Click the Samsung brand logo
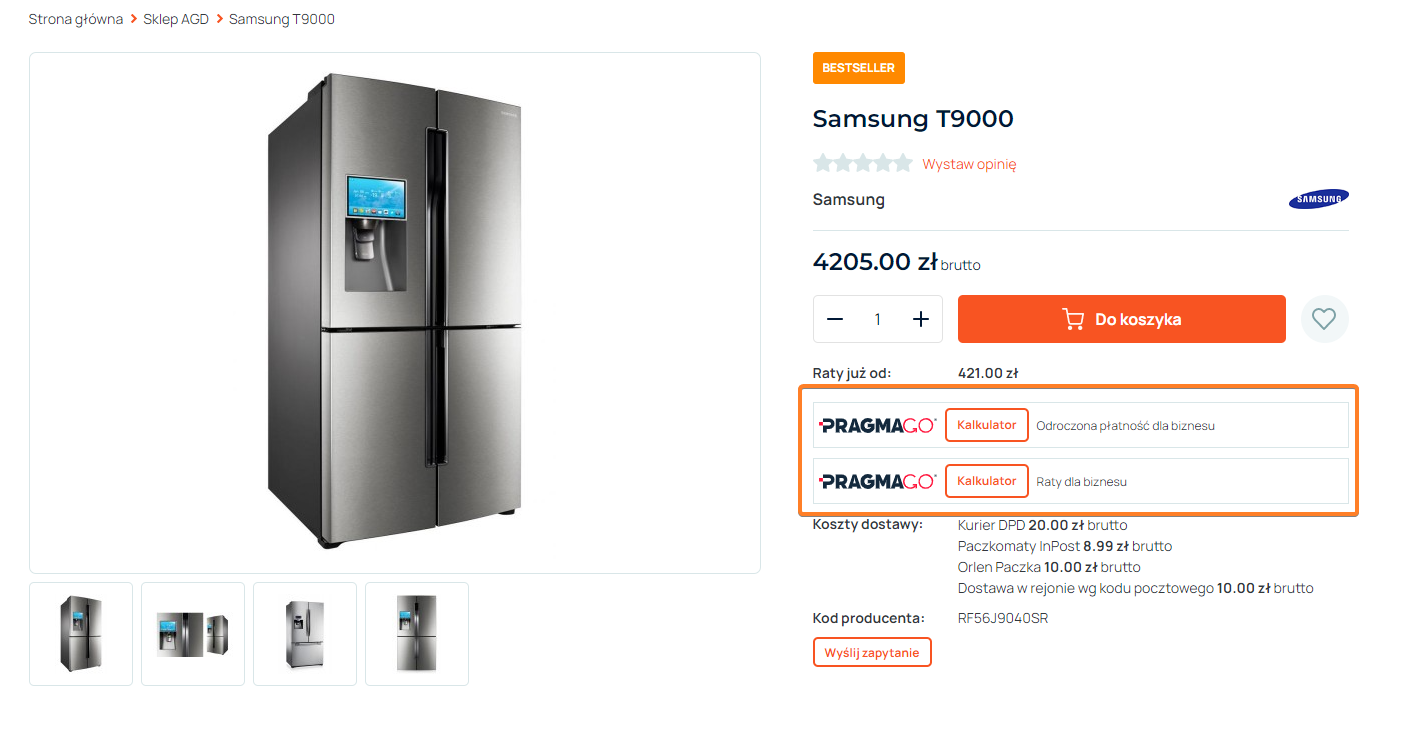Screen dimensions: 1413x730 coord(1318,199)
